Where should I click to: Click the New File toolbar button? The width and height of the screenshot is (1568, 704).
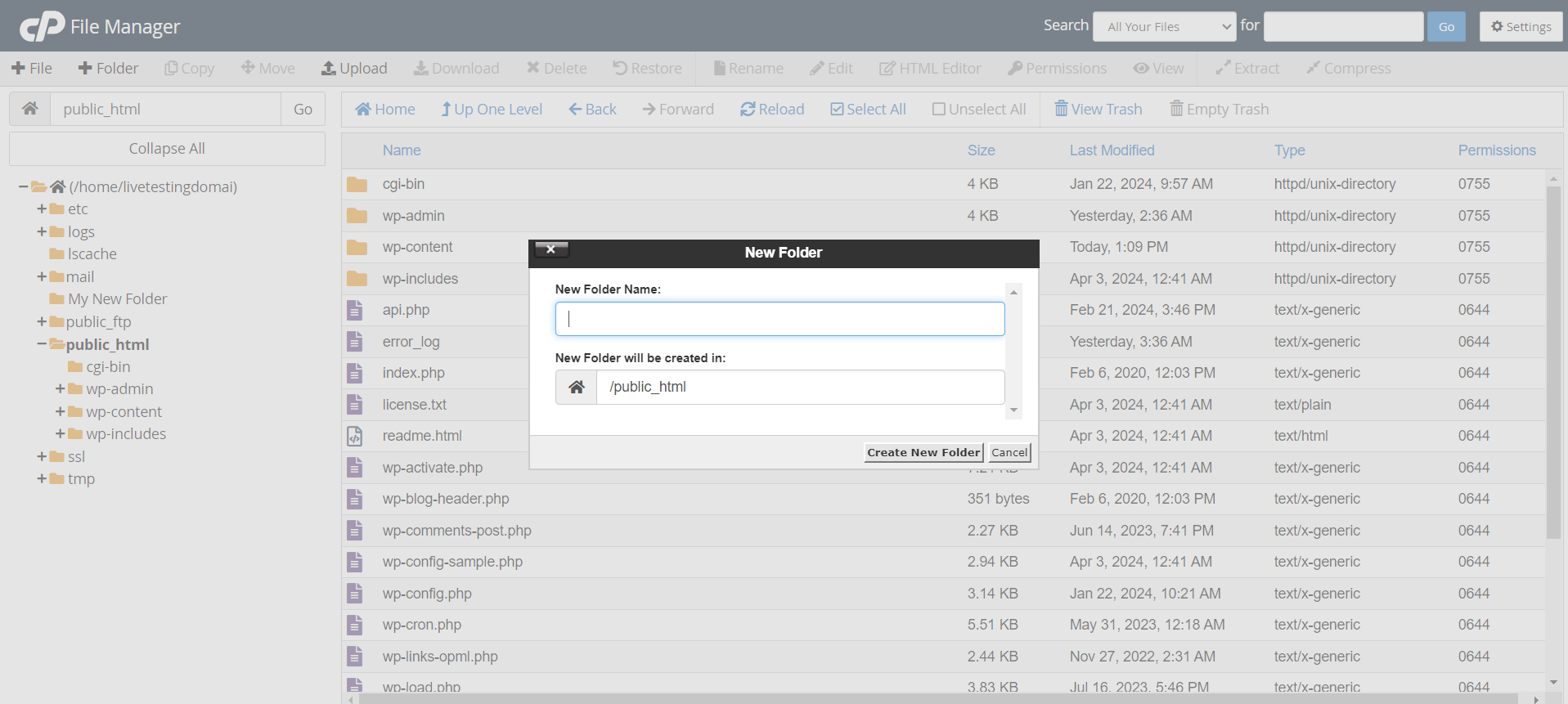click(32, 68)
